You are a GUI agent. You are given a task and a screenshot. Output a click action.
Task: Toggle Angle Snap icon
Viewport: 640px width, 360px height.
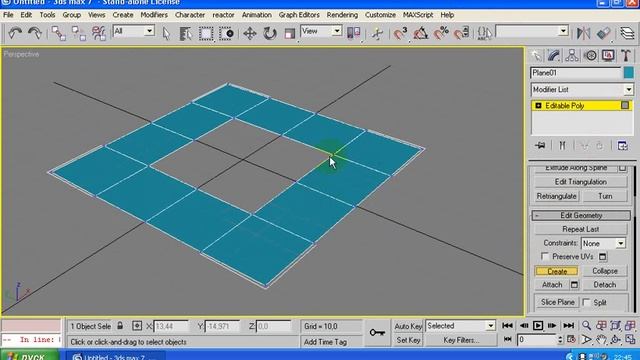[x=420, y=33]
